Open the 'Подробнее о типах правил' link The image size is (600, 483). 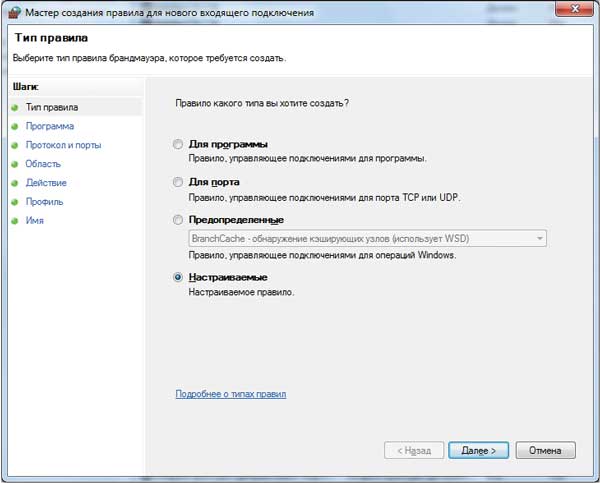click(231, 395)
